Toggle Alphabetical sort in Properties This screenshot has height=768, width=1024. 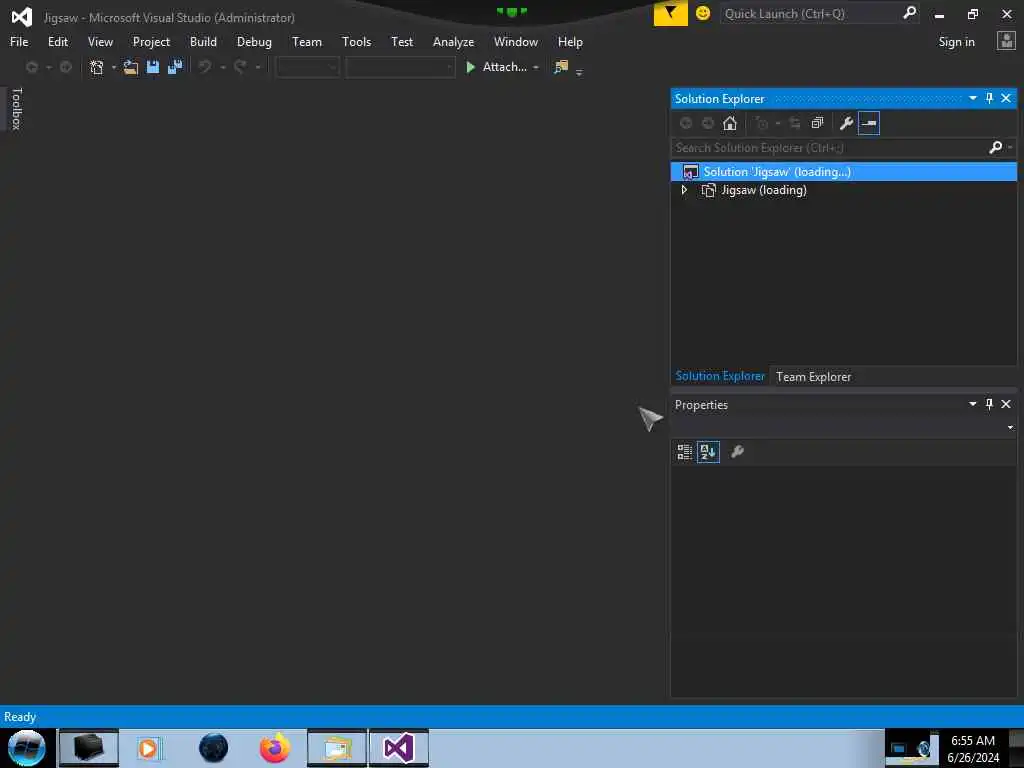(x=708, y=452)
